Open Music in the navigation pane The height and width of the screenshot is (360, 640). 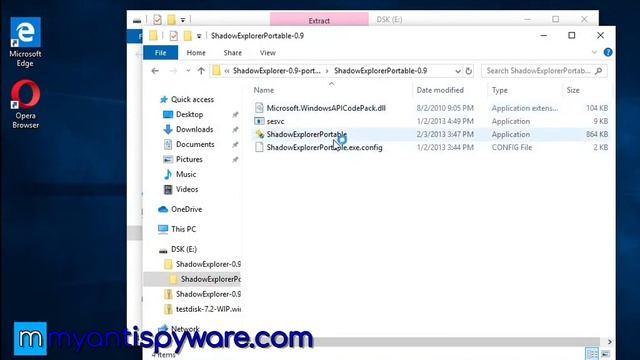click(186, 174)
